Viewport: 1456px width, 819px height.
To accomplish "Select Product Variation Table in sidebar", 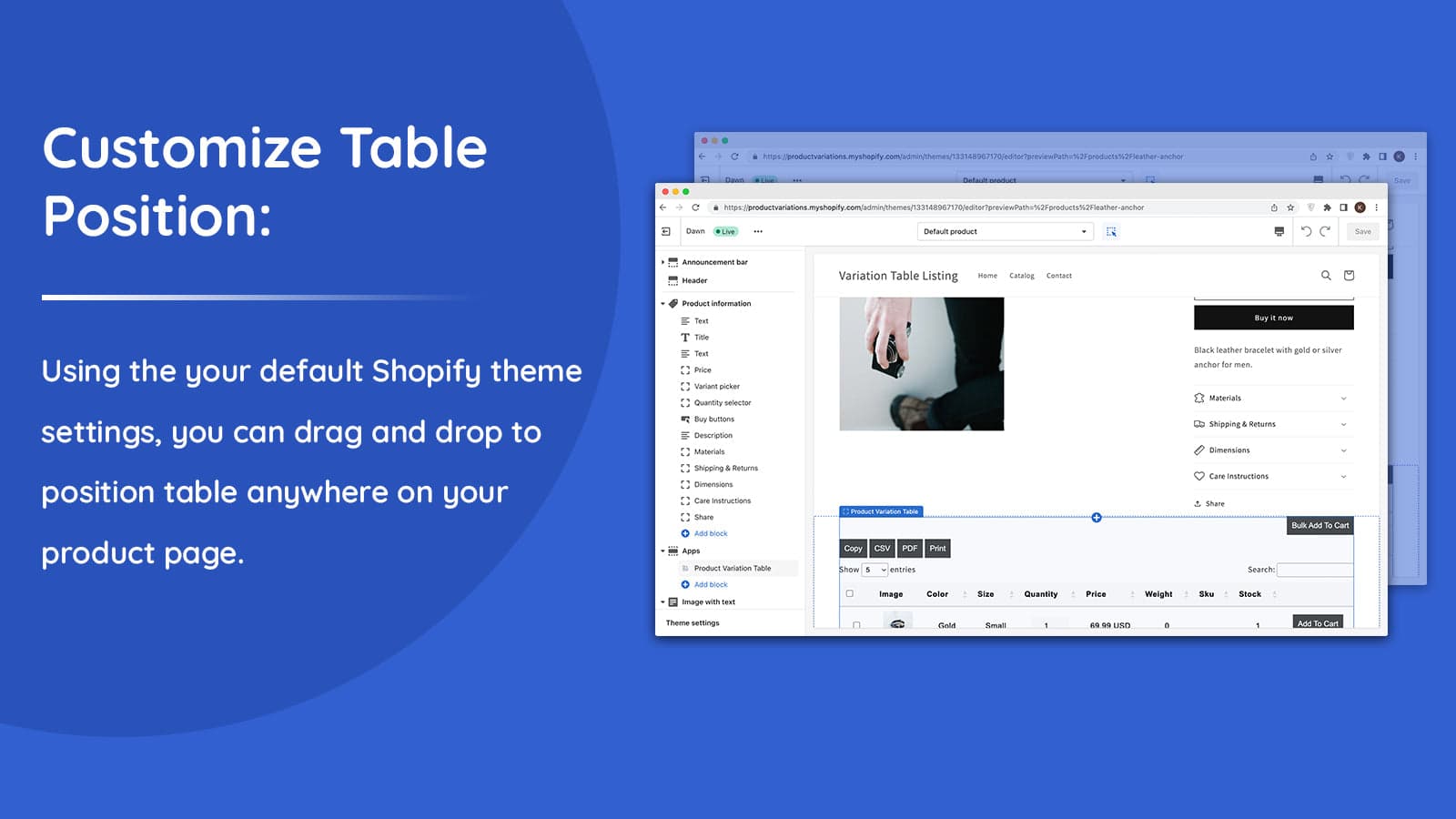I will [732, 569].
